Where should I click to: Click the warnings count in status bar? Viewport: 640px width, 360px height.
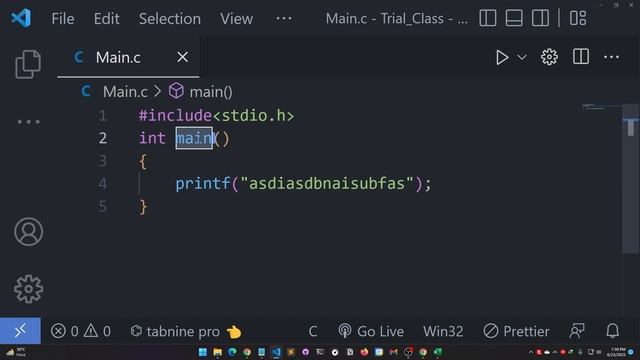coord(97,331)
